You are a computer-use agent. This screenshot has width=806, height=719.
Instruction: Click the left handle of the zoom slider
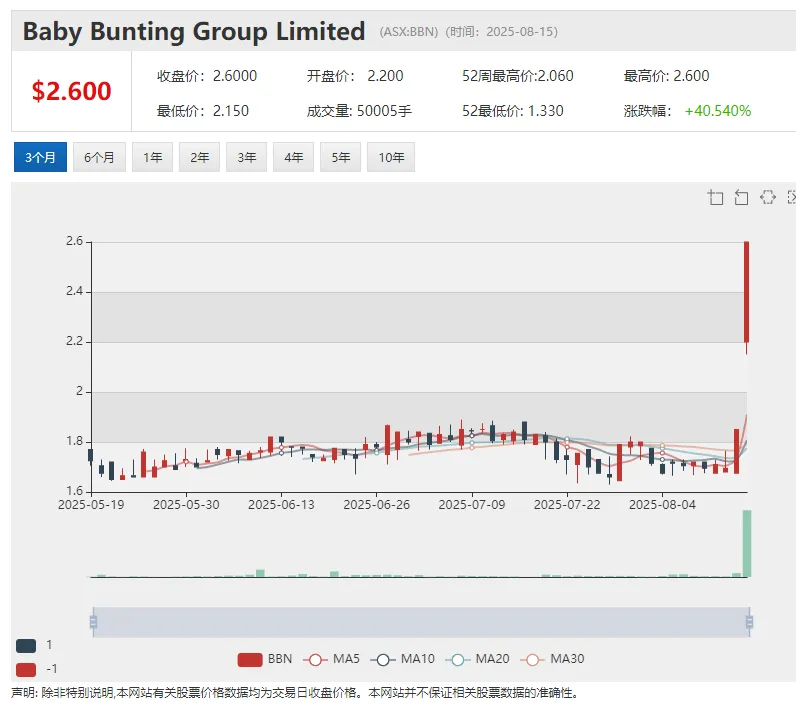(93, 622)
